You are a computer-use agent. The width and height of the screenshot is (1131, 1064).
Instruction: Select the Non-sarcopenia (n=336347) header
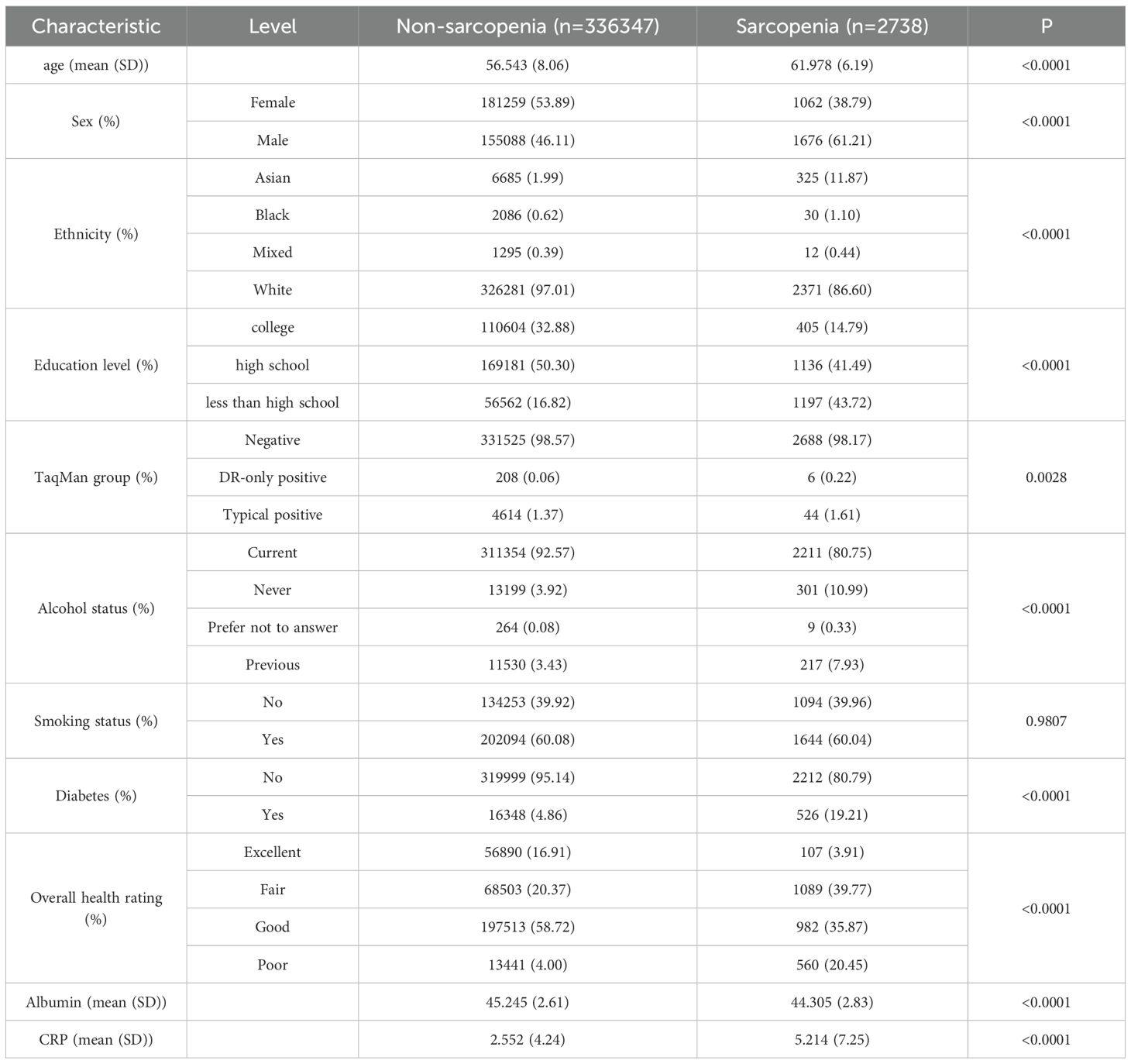tap(528, 26)
